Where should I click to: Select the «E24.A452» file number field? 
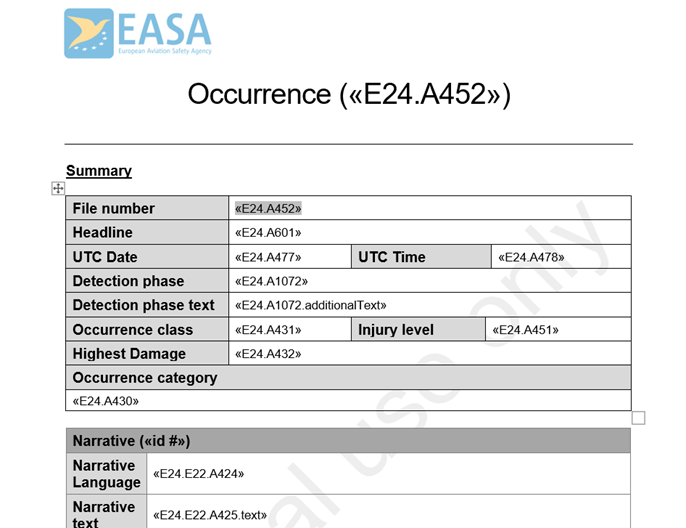(x=268, y=208)
